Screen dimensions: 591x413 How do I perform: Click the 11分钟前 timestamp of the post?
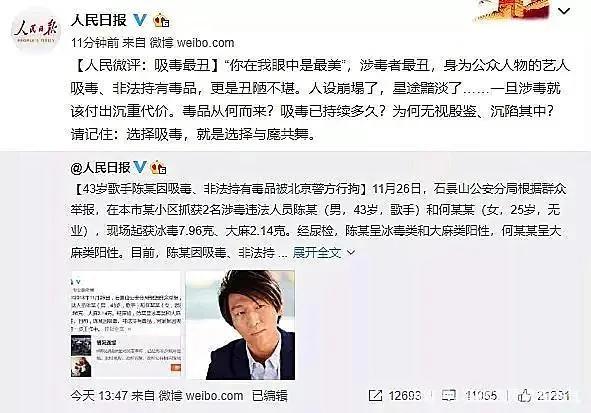click(x=95, y=43)
